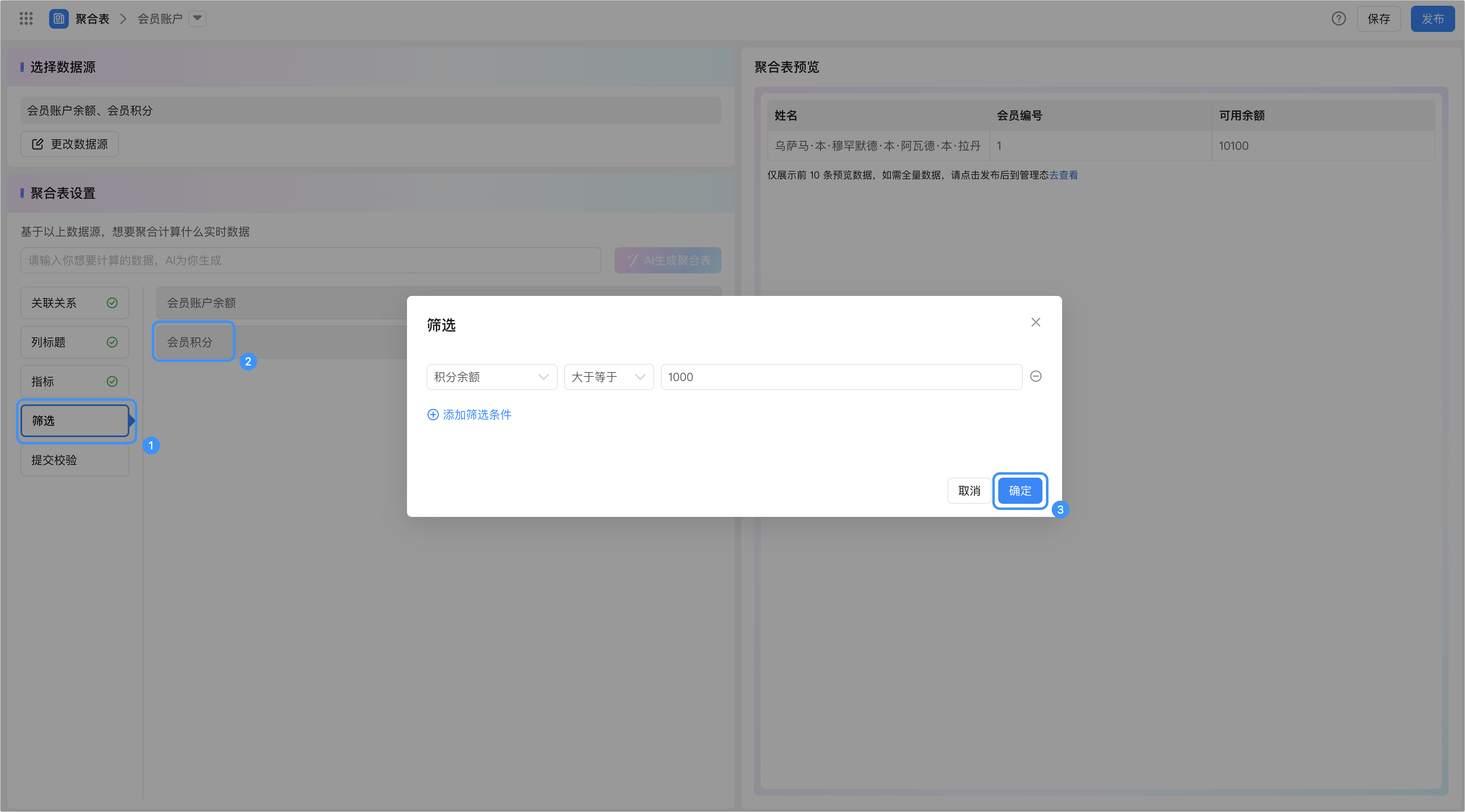Close the 筛选 dialog with X

click(1035, 323)
